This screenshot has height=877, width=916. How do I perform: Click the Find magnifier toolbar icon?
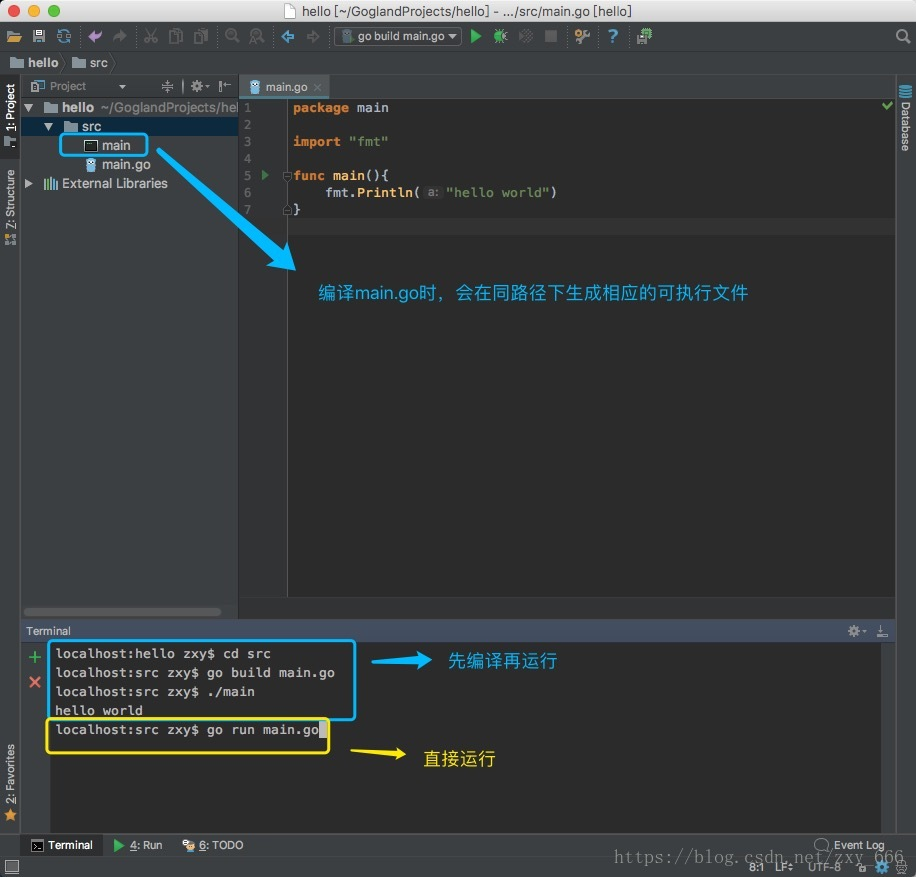[x=232, y=36]
